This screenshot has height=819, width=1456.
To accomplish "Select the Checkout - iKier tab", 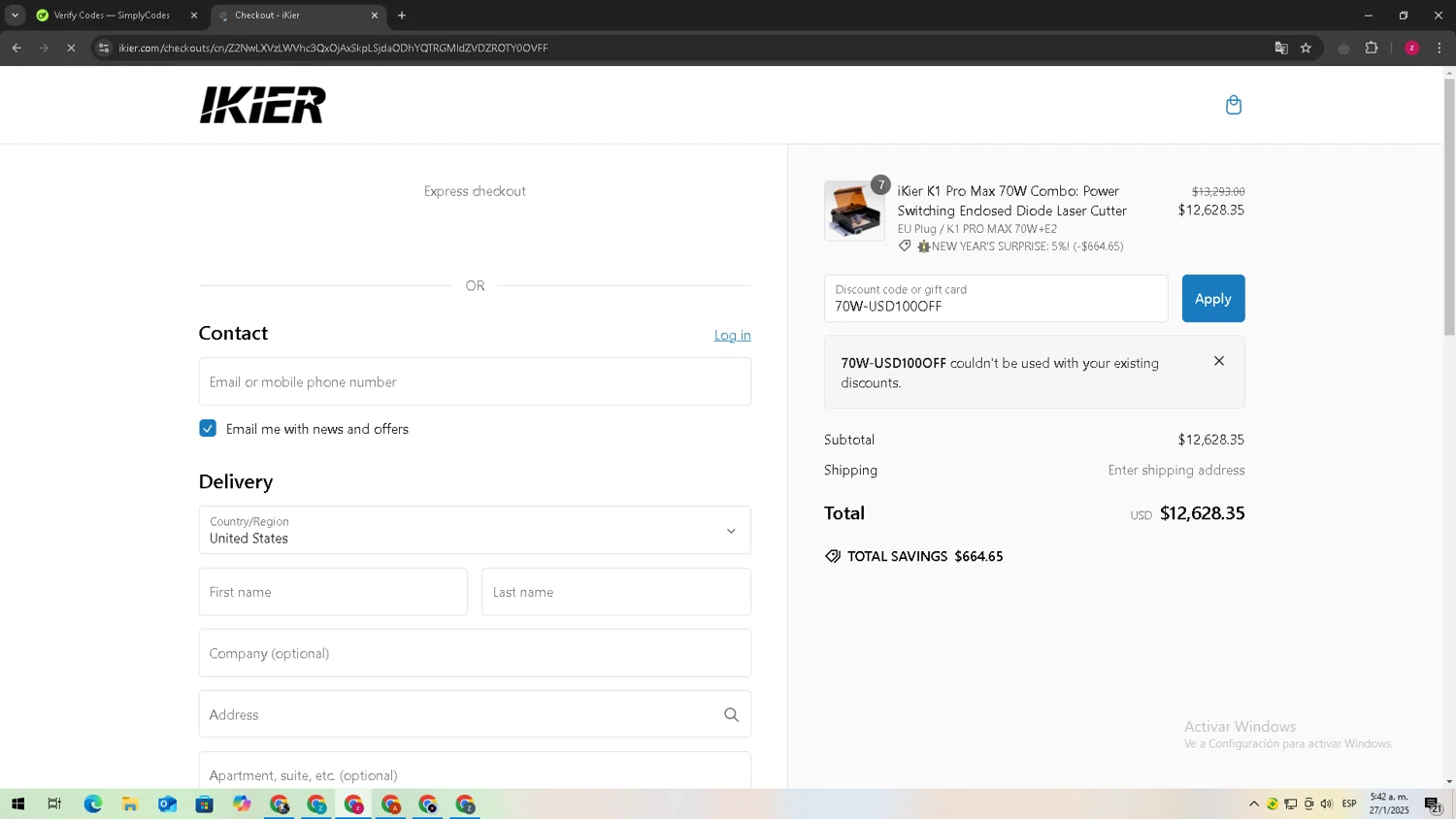I will click(297, 16).
